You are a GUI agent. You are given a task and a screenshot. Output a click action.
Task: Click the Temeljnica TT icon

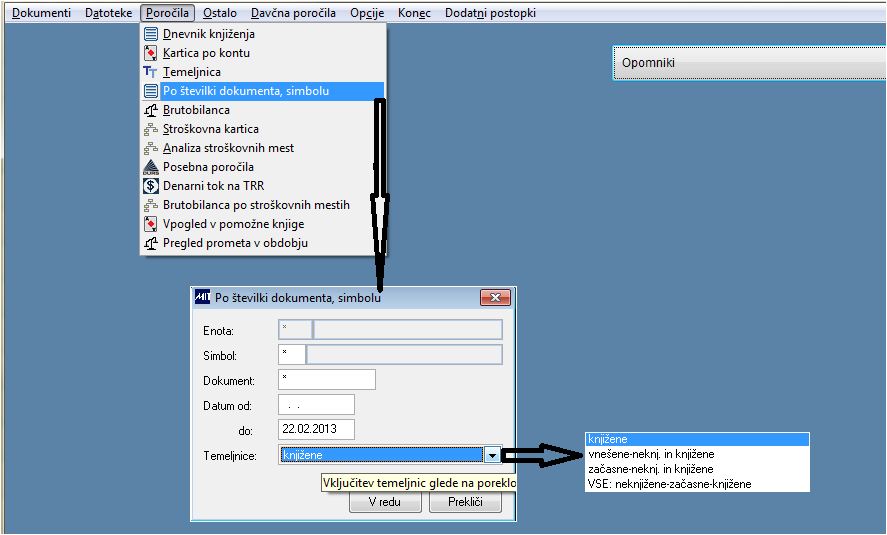pyautogui.click(x=150, y=72)
